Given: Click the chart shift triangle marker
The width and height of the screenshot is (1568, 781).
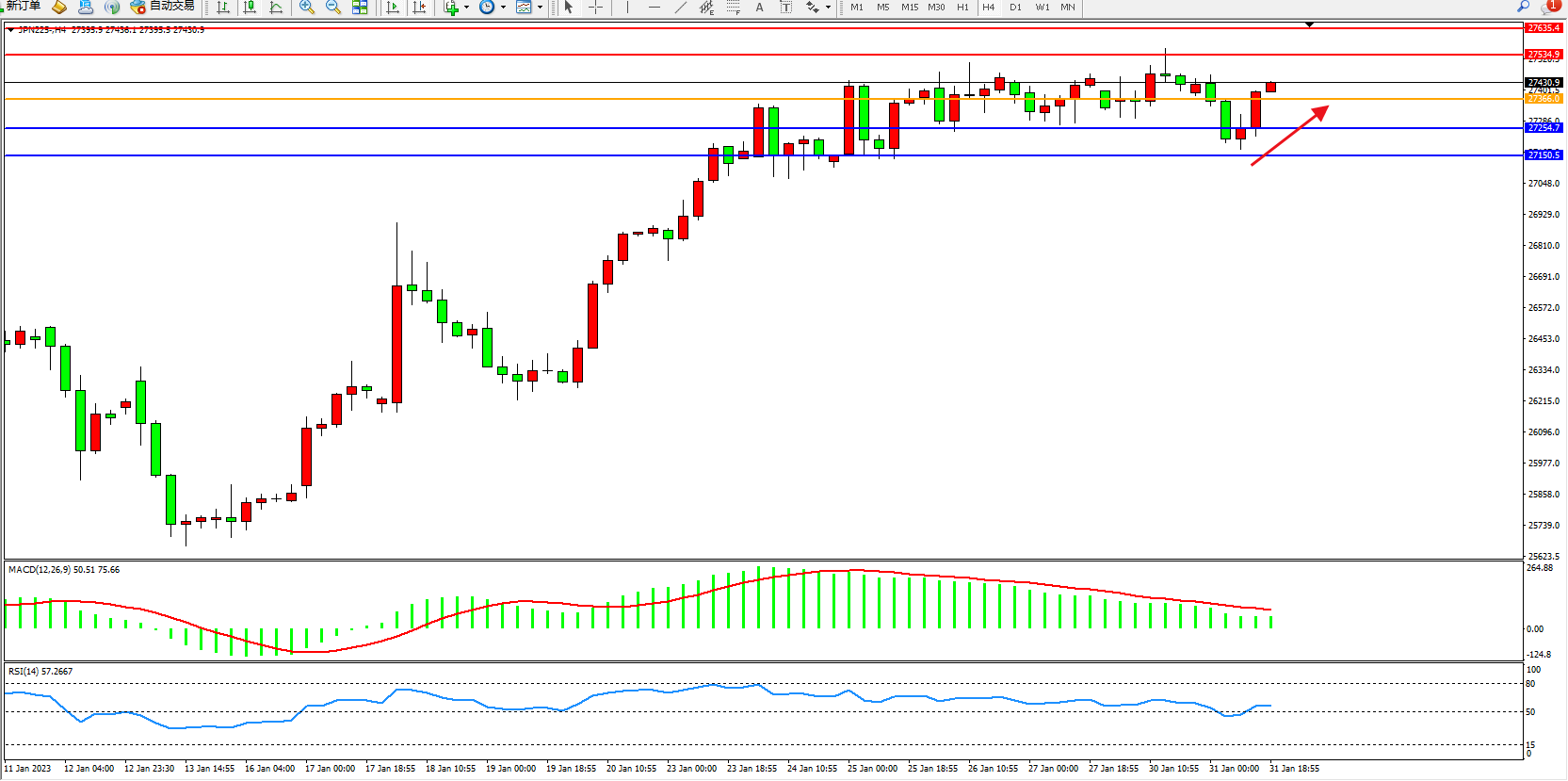Looking at the screenshot, I should point(1309,24).
